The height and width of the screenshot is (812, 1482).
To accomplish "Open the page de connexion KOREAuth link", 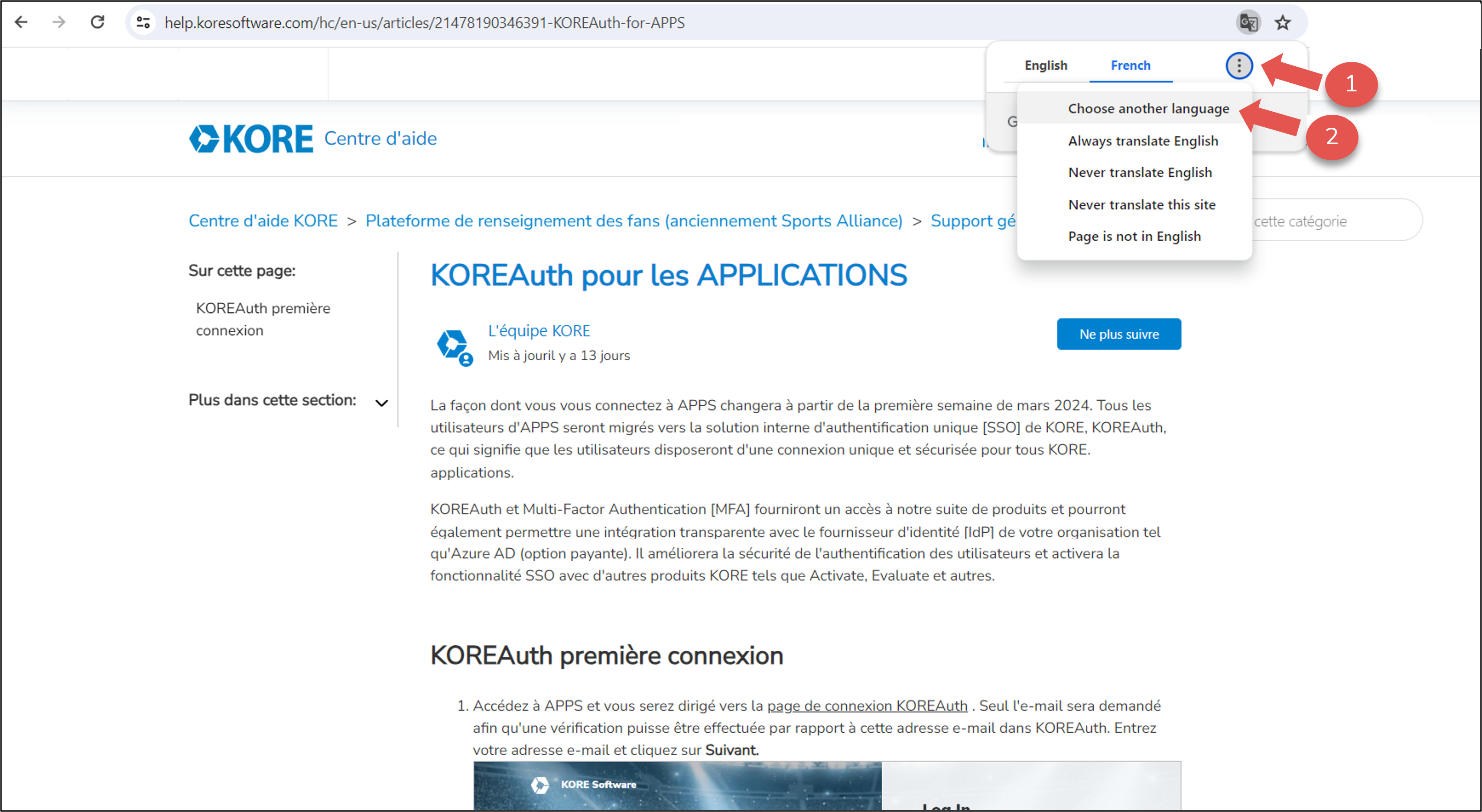I will (867, 705).
